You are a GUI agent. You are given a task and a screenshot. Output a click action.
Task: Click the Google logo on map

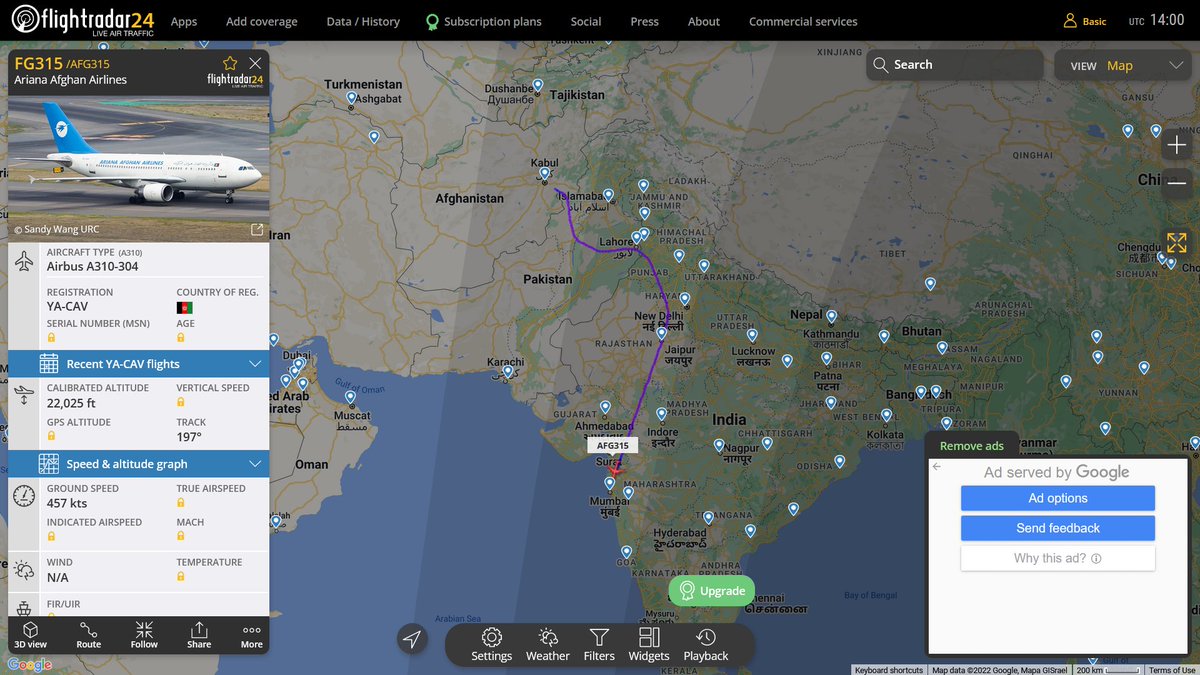tap(29, 665)
